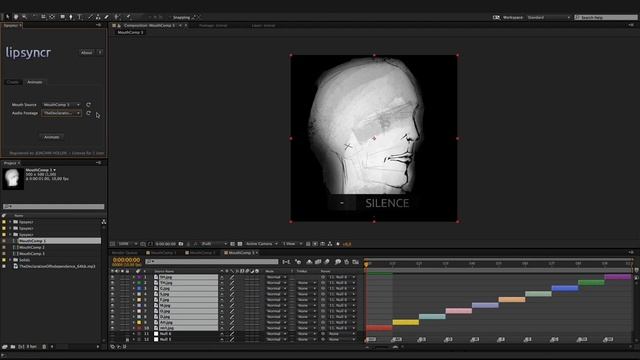
Task: Select the Puppet Pin tool
Action: [128, 17]
